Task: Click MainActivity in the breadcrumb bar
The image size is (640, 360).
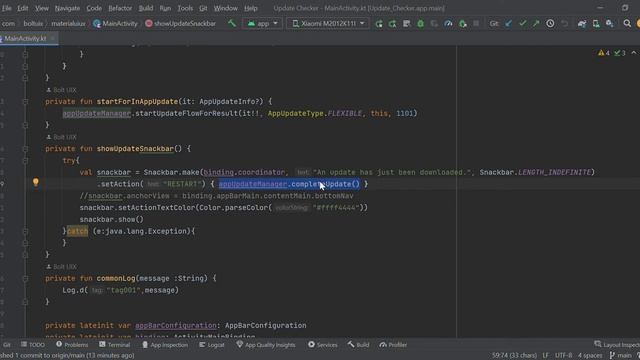Action: tap(116, 24)
